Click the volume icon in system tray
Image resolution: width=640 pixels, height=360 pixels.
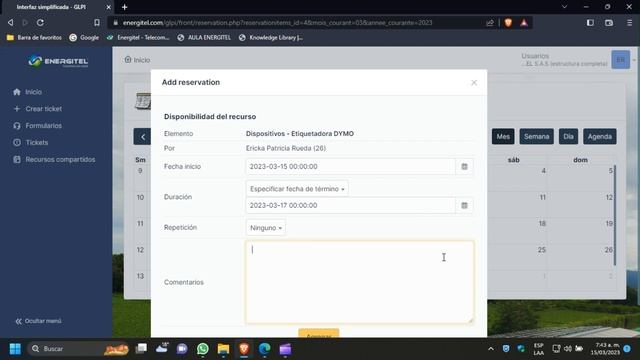pyautogui.click(x=567, y=349)
